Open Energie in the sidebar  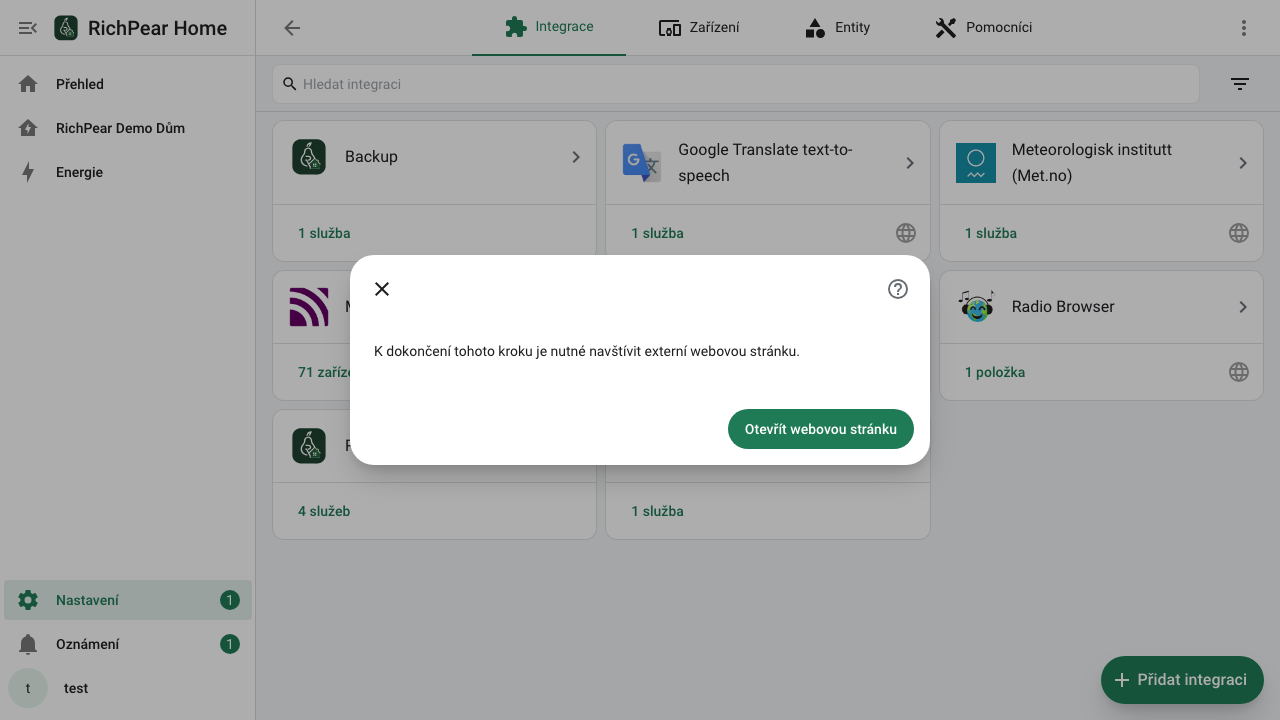click(128, 172)
